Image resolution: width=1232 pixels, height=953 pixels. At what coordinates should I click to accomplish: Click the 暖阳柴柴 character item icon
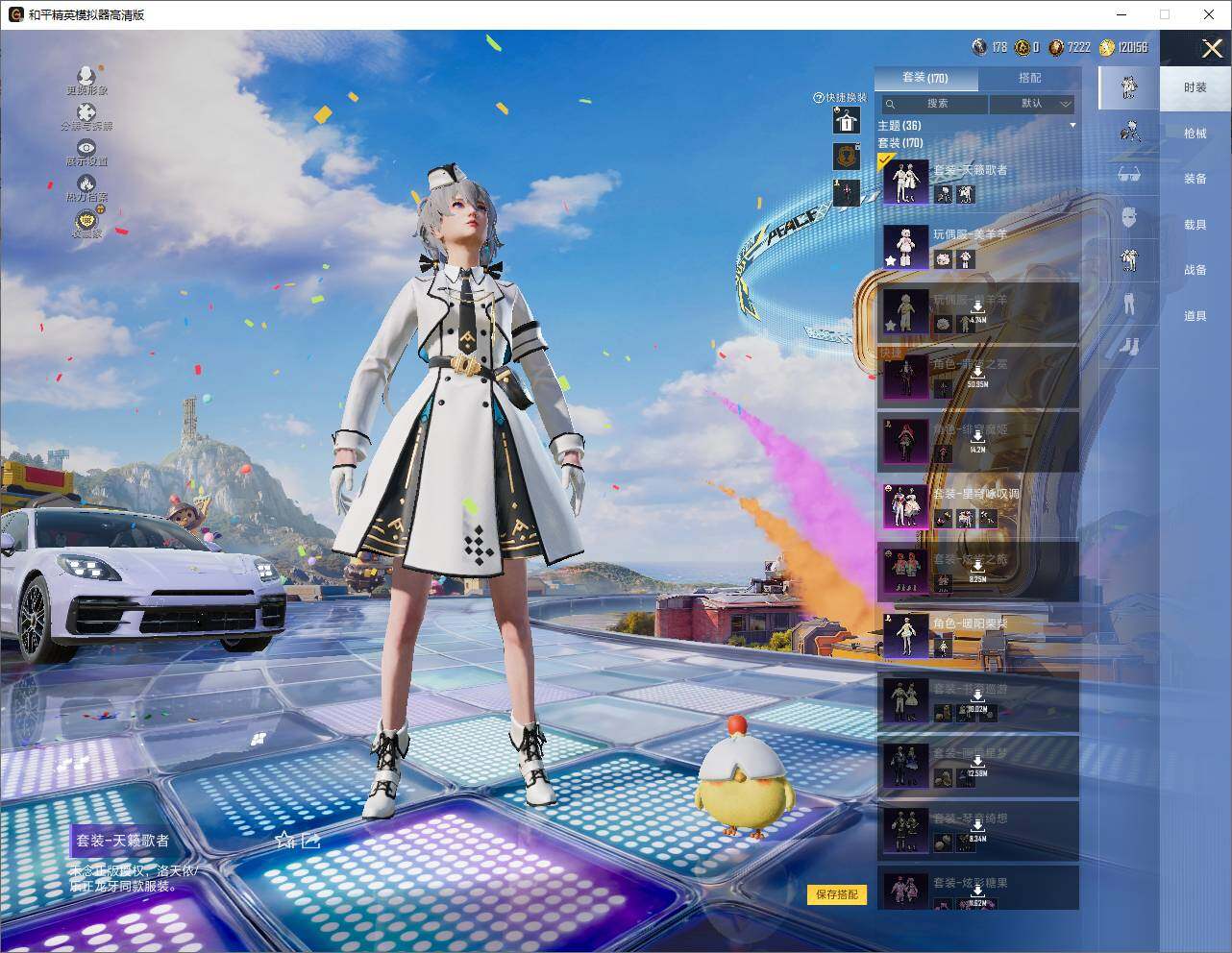(943, 648)
